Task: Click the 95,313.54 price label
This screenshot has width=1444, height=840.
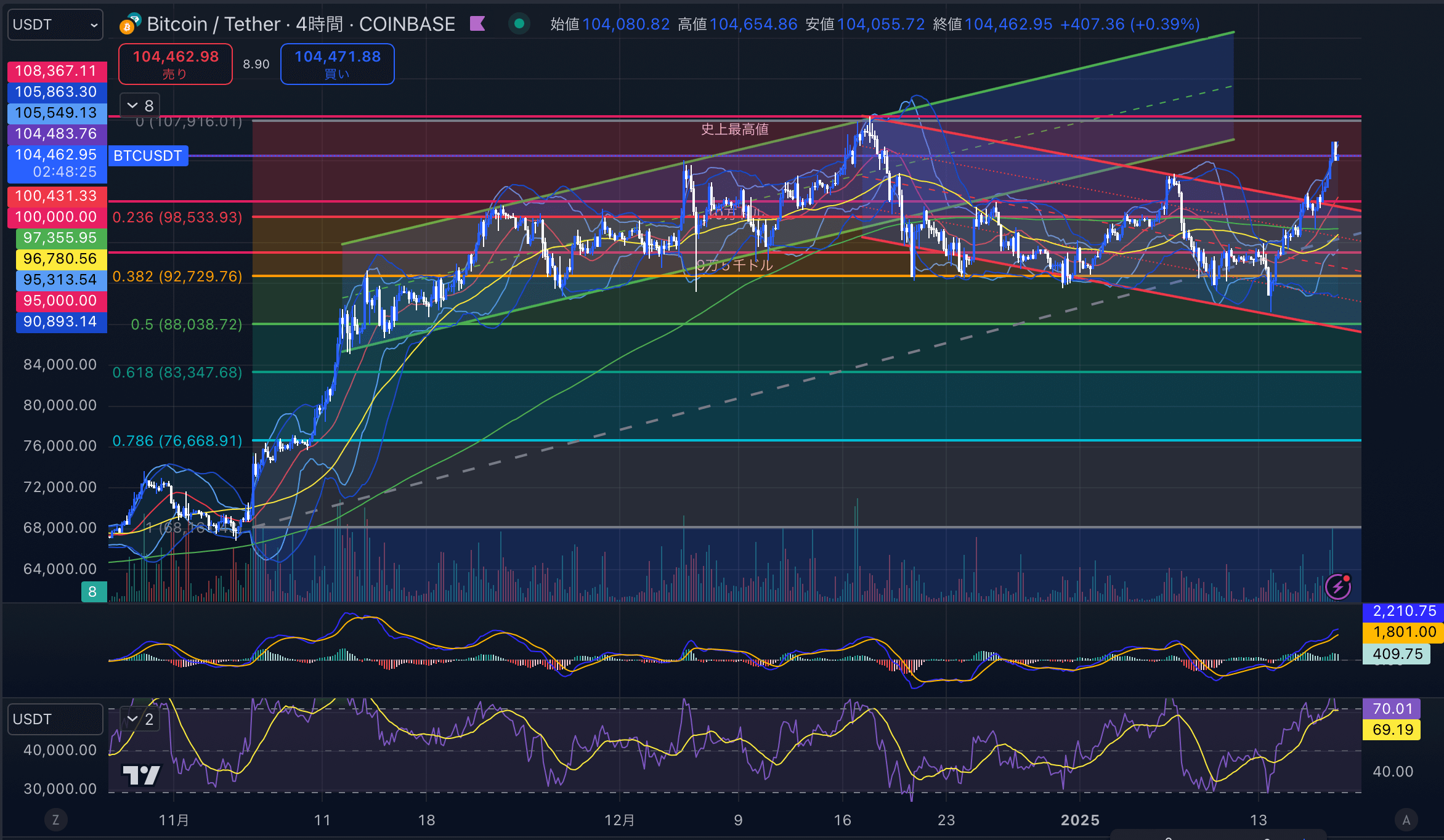Action: click(x=60, y=280)
